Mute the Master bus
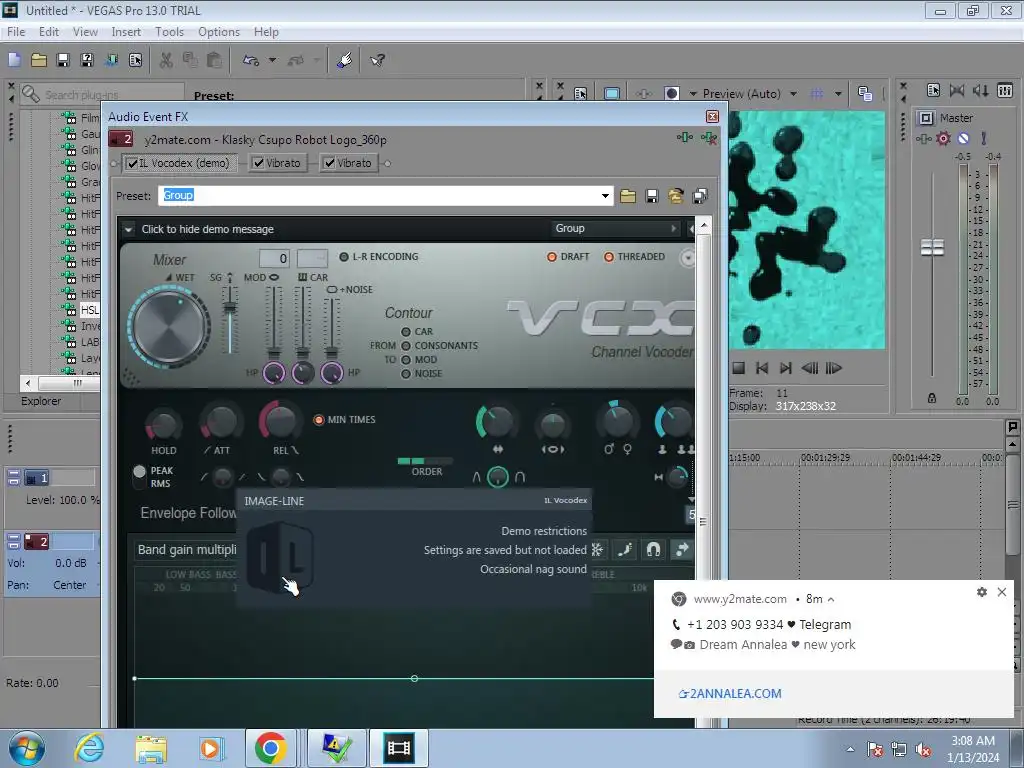The height and width of the screenshot is (768, 1024). coord(963,138)
